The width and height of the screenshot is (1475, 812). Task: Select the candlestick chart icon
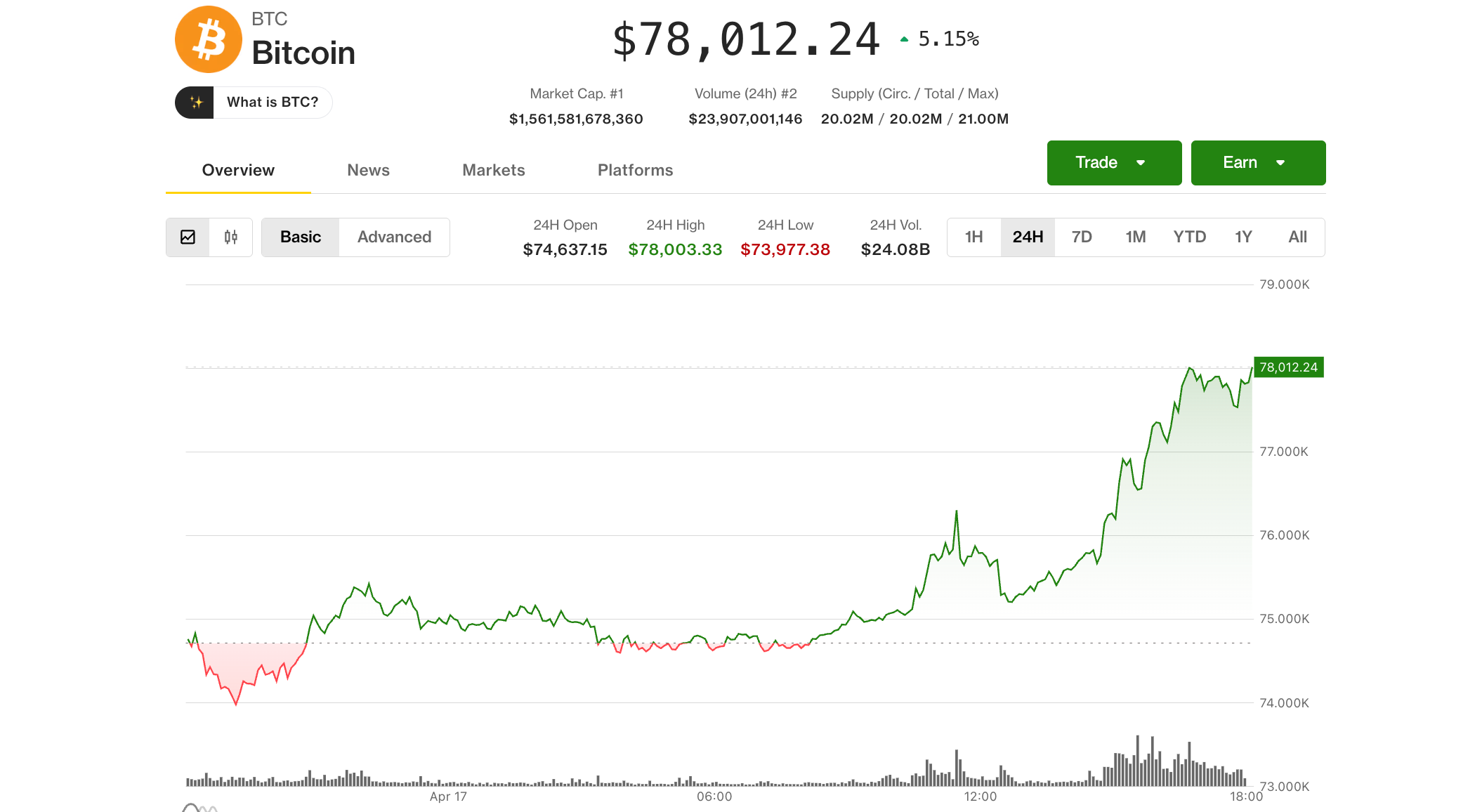[232, 237]
